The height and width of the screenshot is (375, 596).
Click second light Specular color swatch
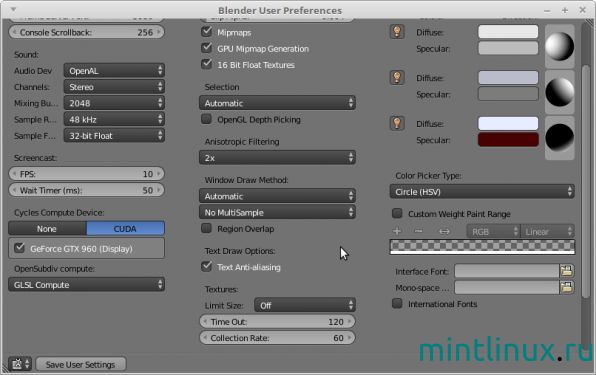(x=508, y=94)
